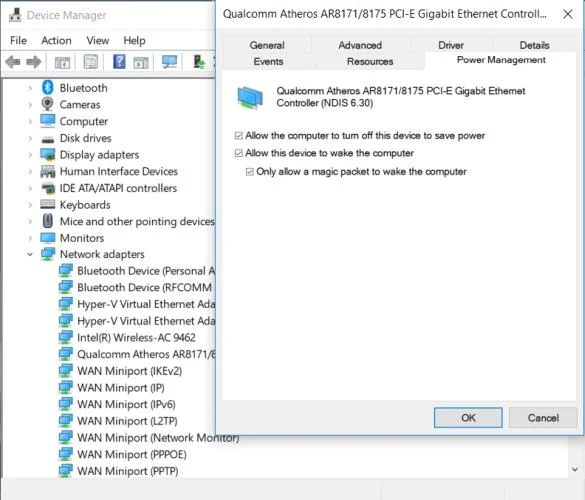Image resolution: width=585 pixels, height=500 pixels.
Task: Click the Bluetooth category icon
Action: point(47,88)
